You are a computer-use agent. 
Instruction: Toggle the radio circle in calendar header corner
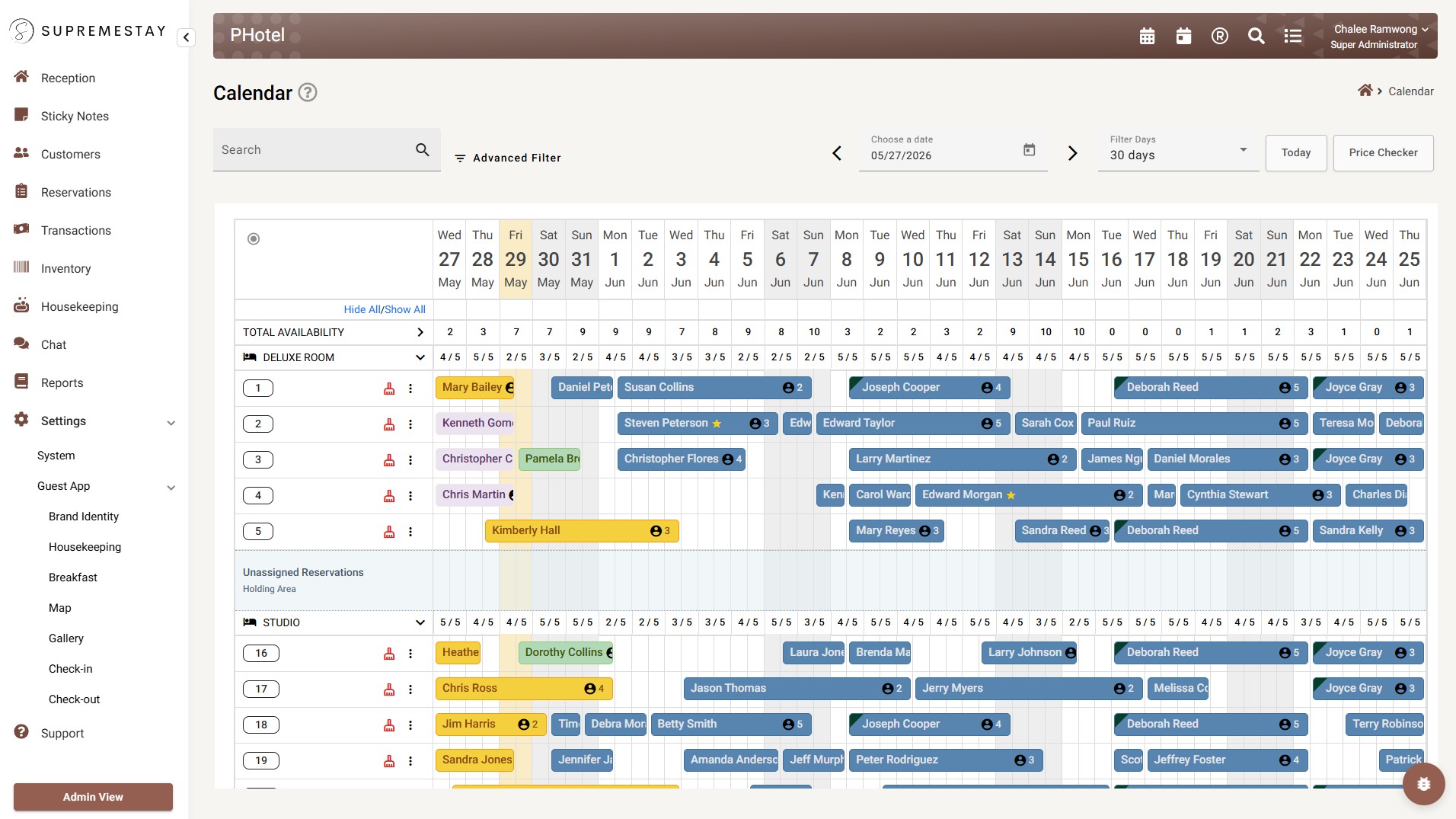tap(254, 239)
